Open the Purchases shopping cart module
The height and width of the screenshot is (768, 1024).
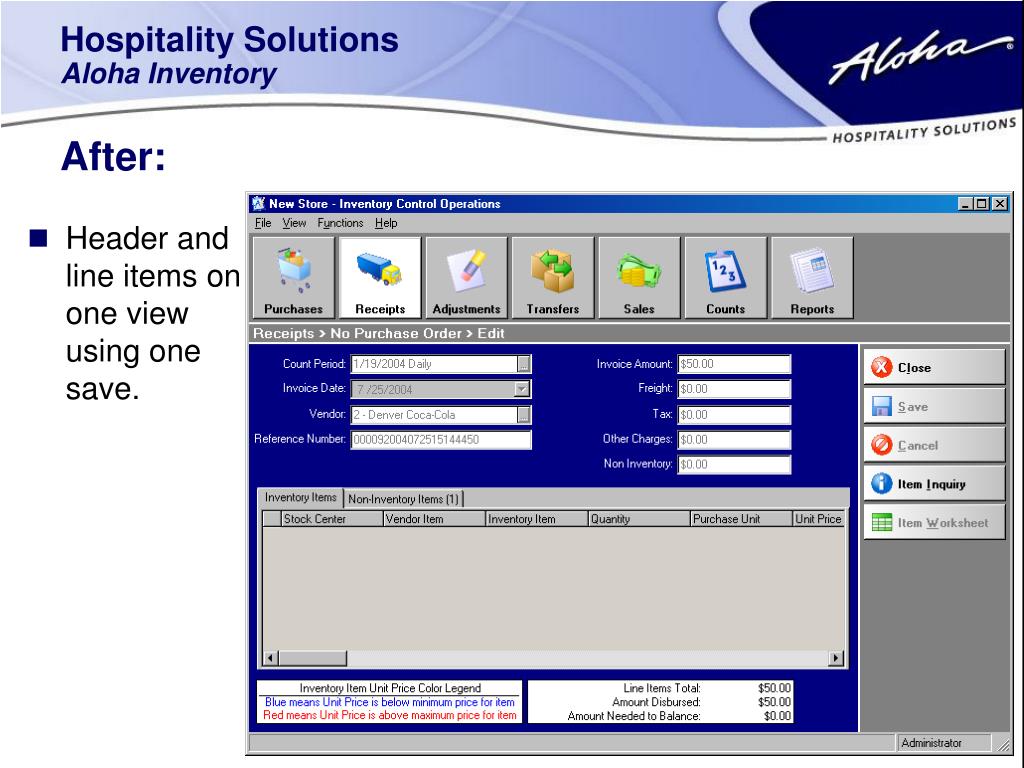(293, 278)
